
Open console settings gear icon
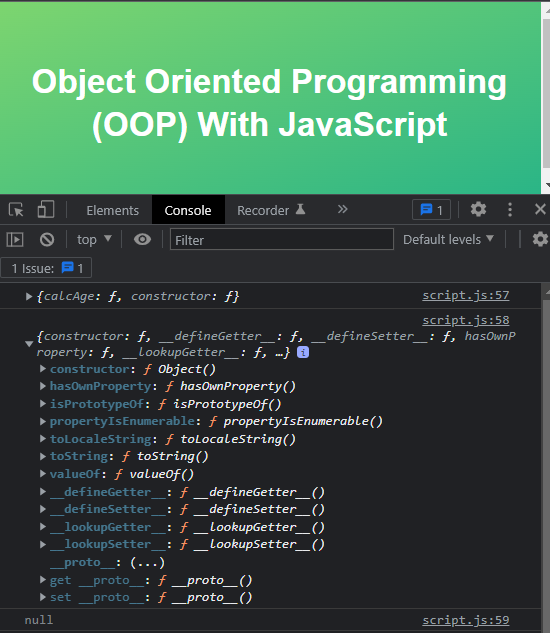540,239
